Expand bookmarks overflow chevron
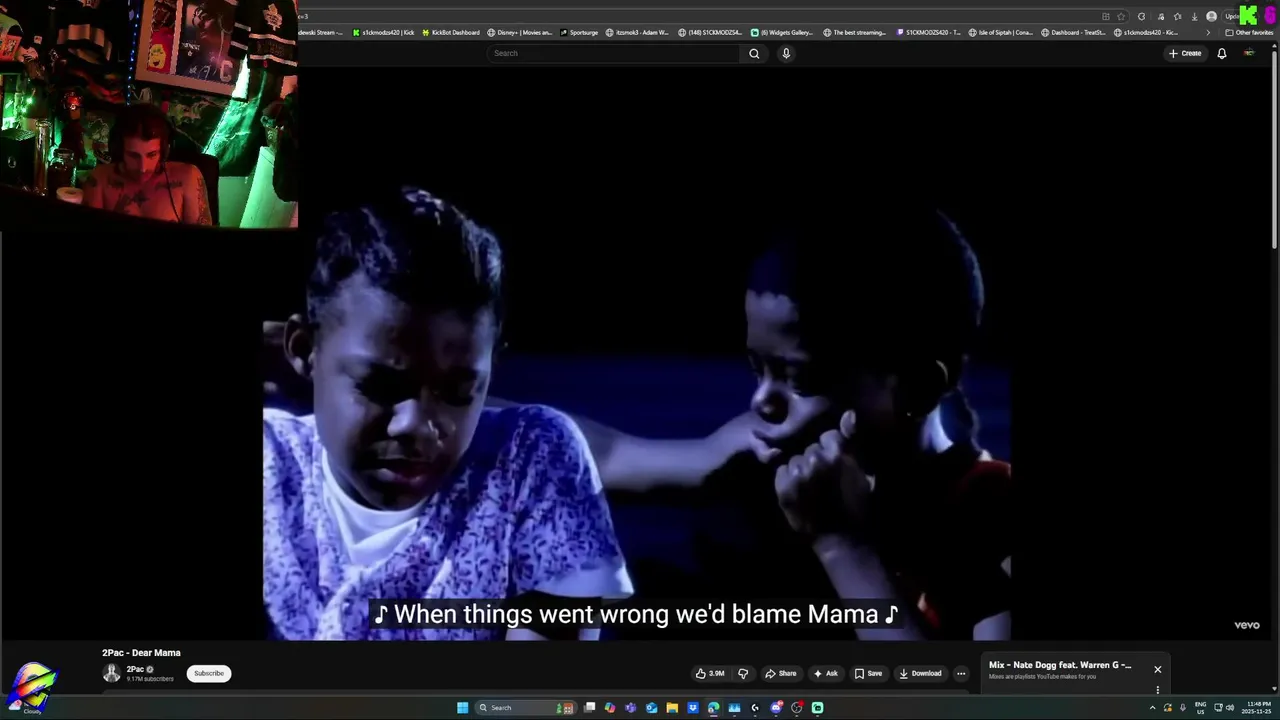1280x720 pixels. [1208, 32]
